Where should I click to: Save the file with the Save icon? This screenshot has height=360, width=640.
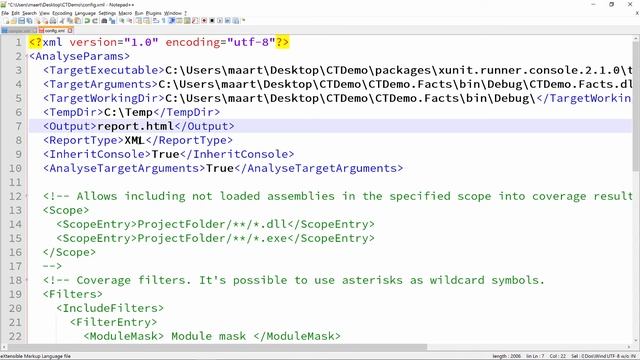(x=21, y=20)
